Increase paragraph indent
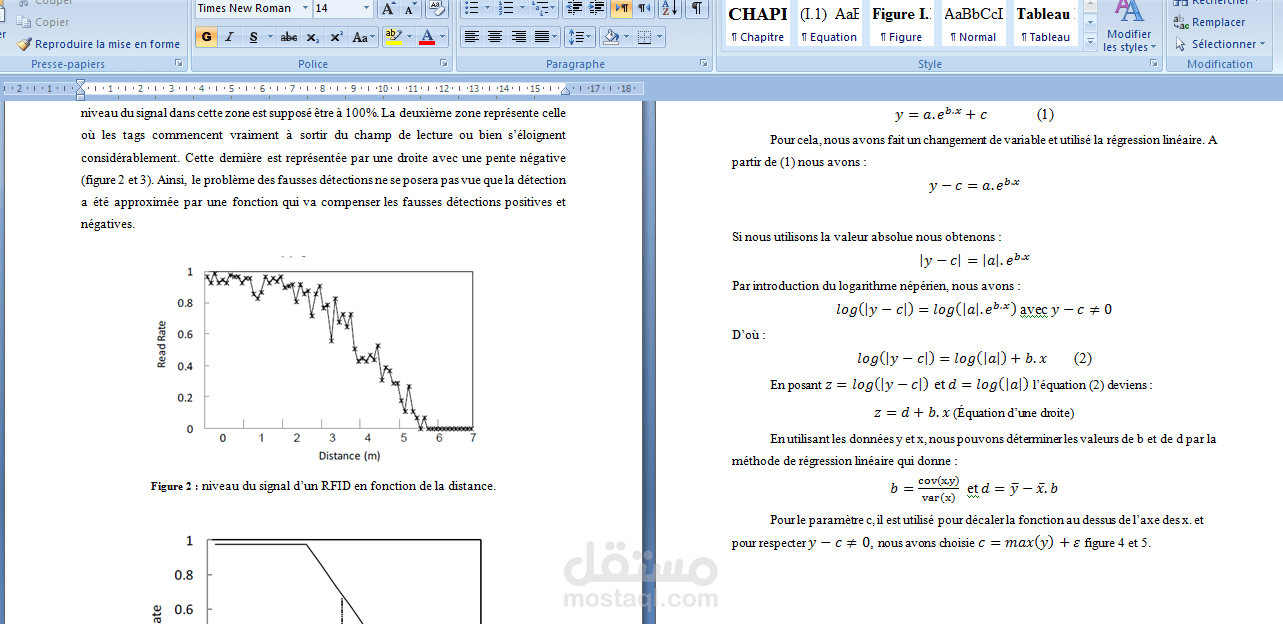The width and height of the screenshot is (1283, 624). [596, 8]
